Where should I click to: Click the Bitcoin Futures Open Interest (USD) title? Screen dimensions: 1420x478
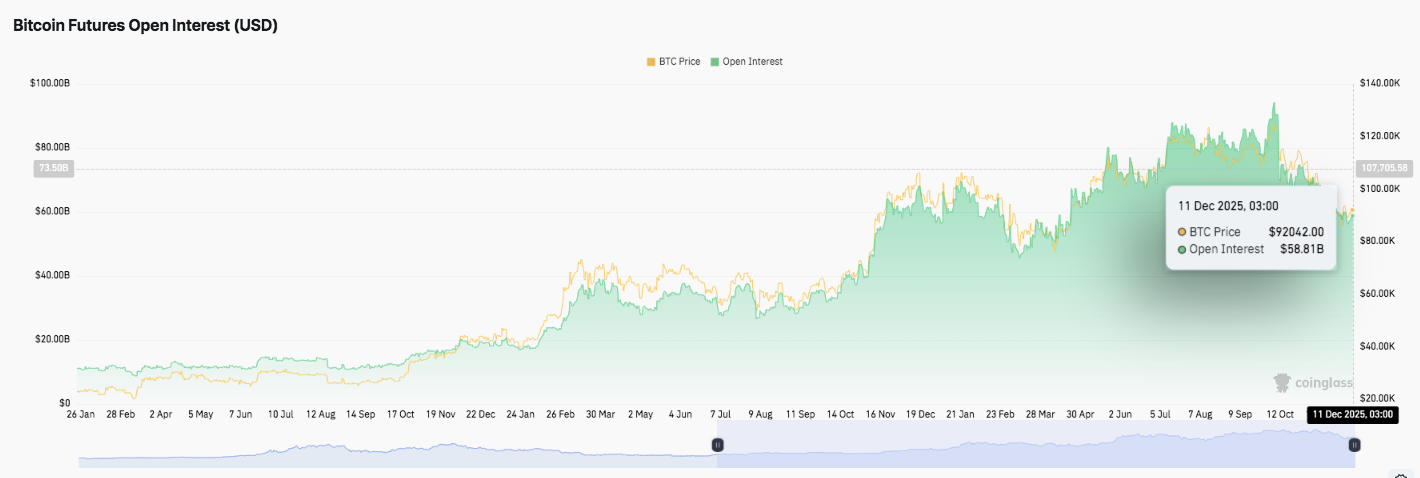pyautogui.click(x=145, y=26)
